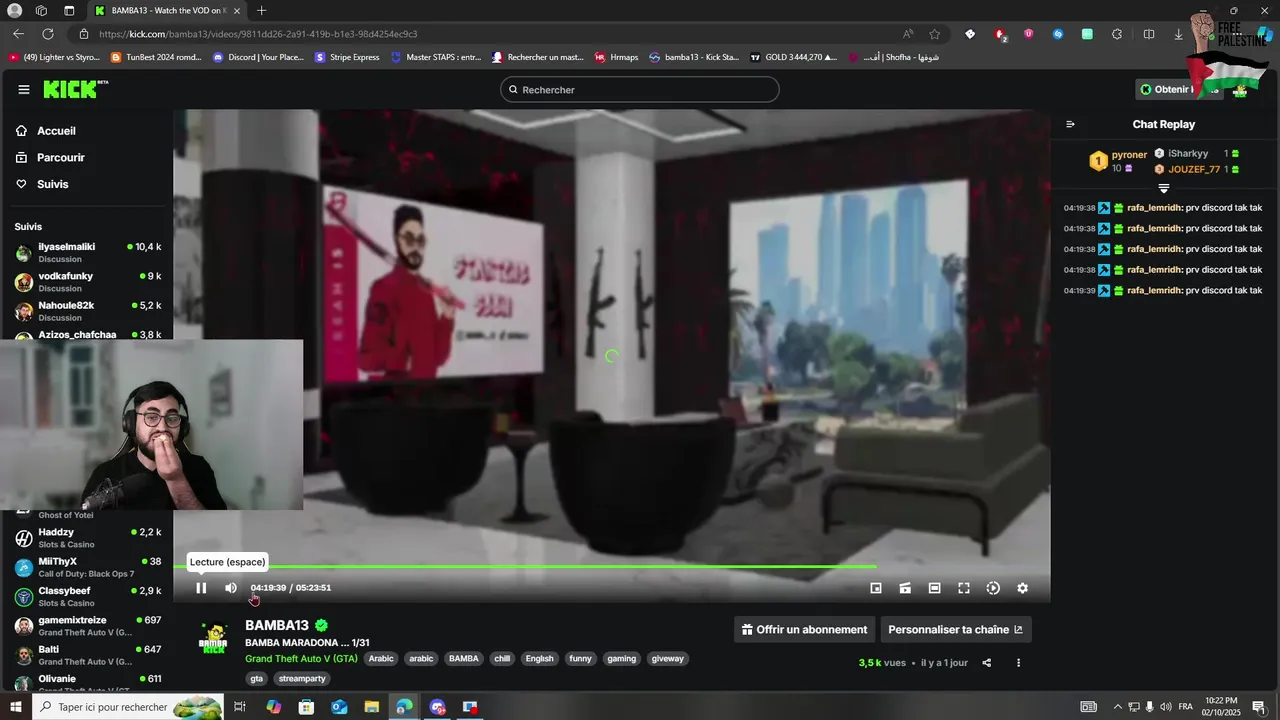Focus the Rechercher search field
The width and height of the screenshot is (1280, 720).
point(640,89)
